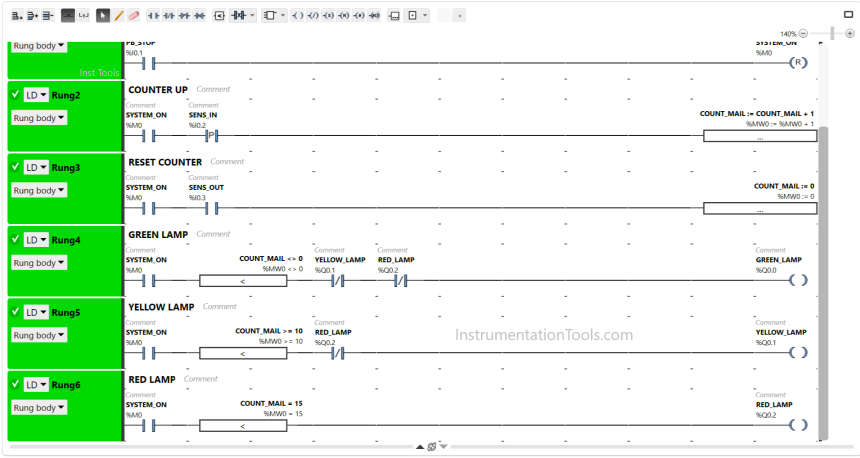Pick the set coil (S) tool
The height and width of the screenshot is (458, 860).
pyautogui.click(x=328, y=16)
